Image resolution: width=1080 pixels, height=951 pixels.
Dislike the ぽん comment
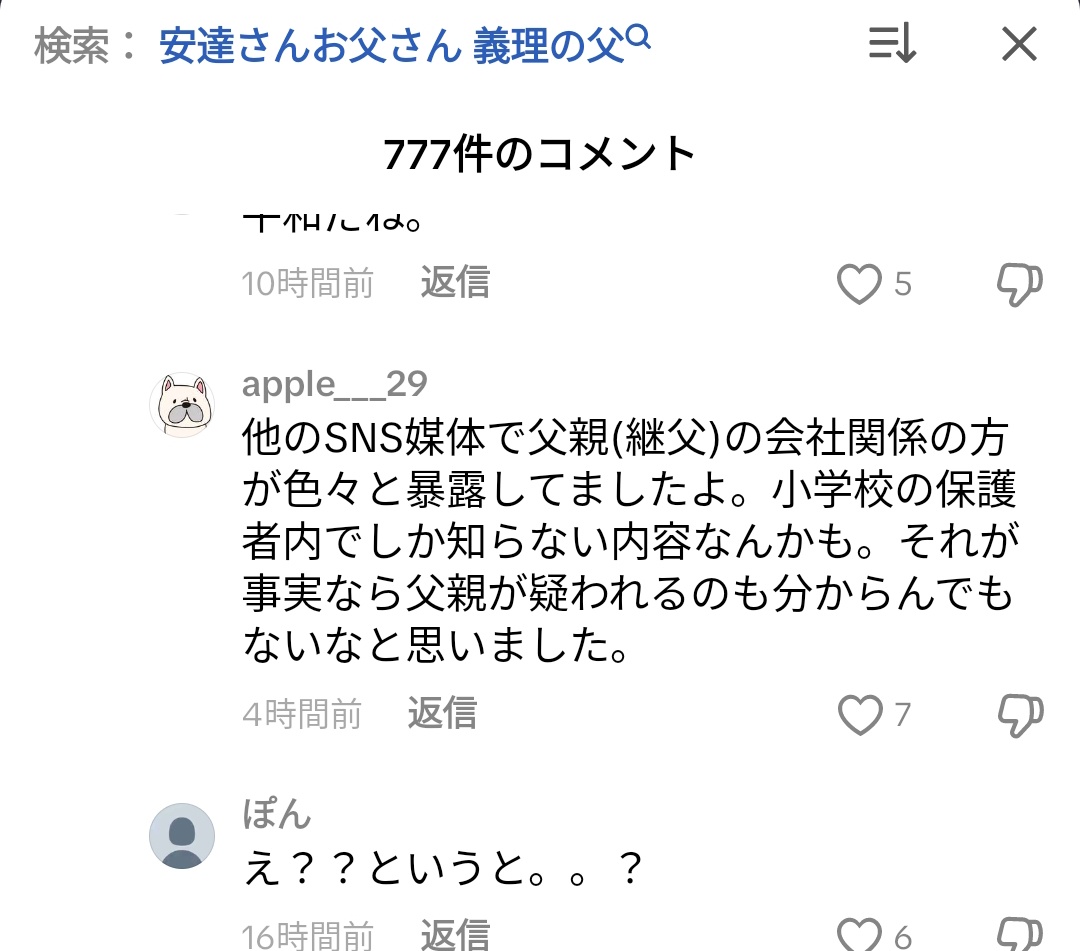click(1021, 935)
